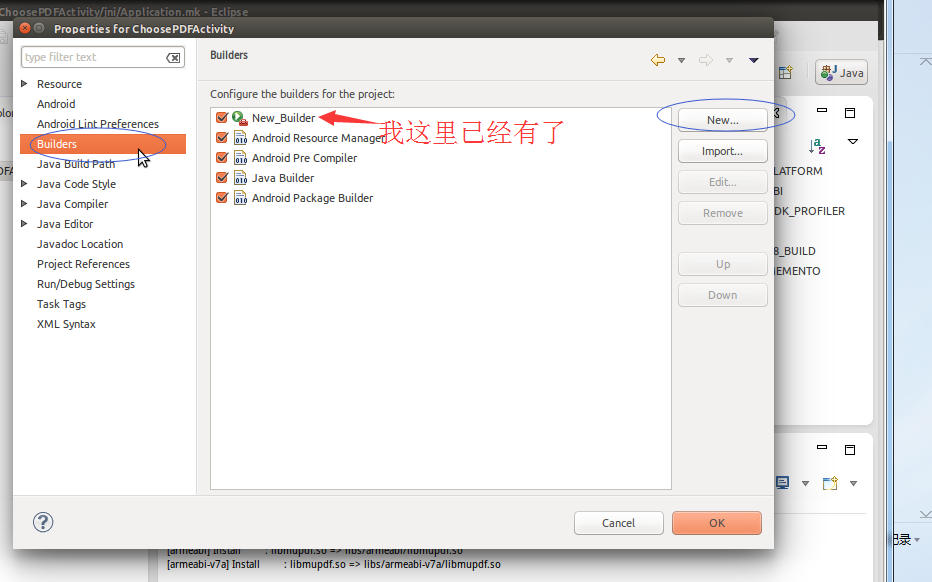This screenshot has height=582, width=932.
Task: Click the alphabetical sort icon in Eclipse
Action: 817,146
